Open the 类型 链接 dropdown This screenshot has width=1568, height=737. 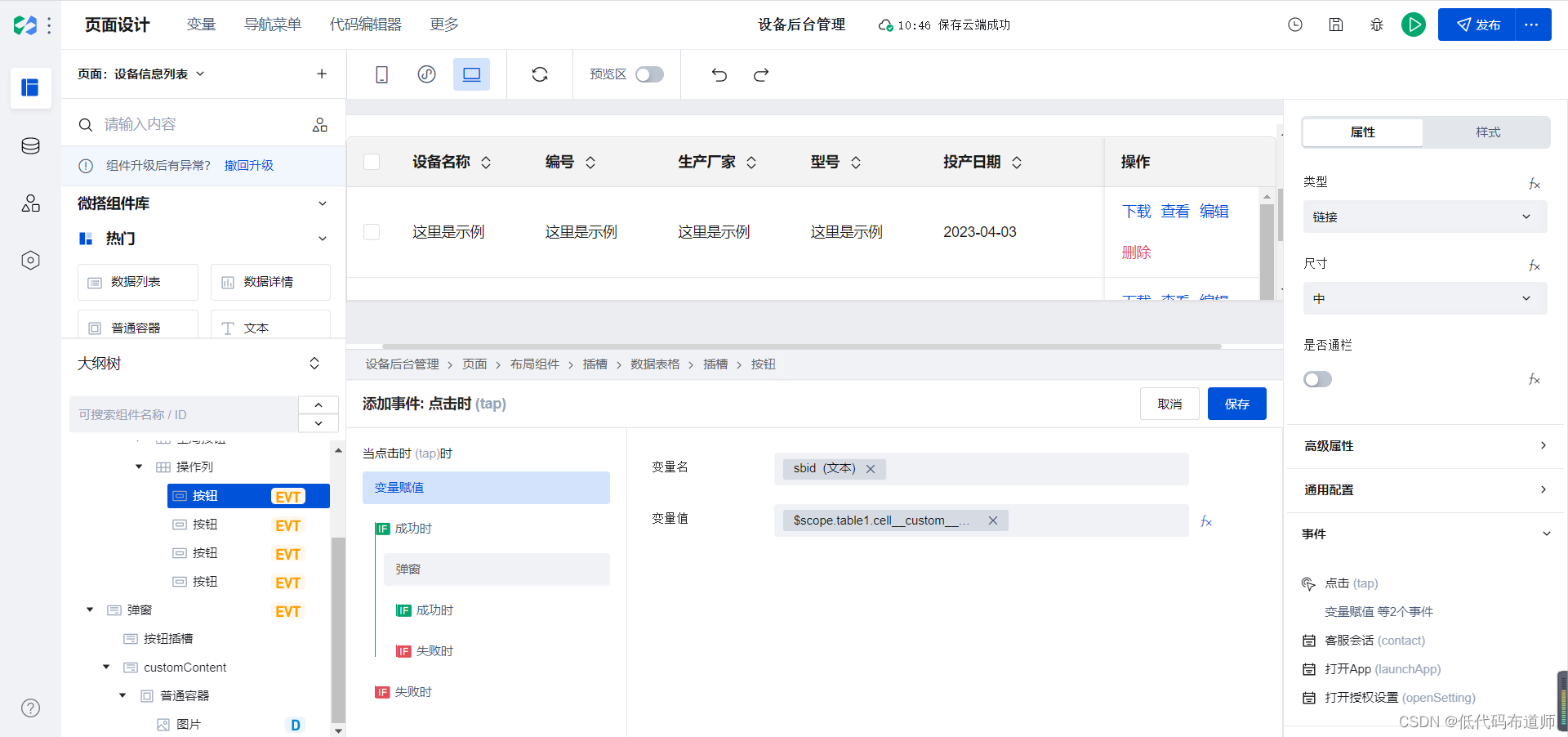1425,217
